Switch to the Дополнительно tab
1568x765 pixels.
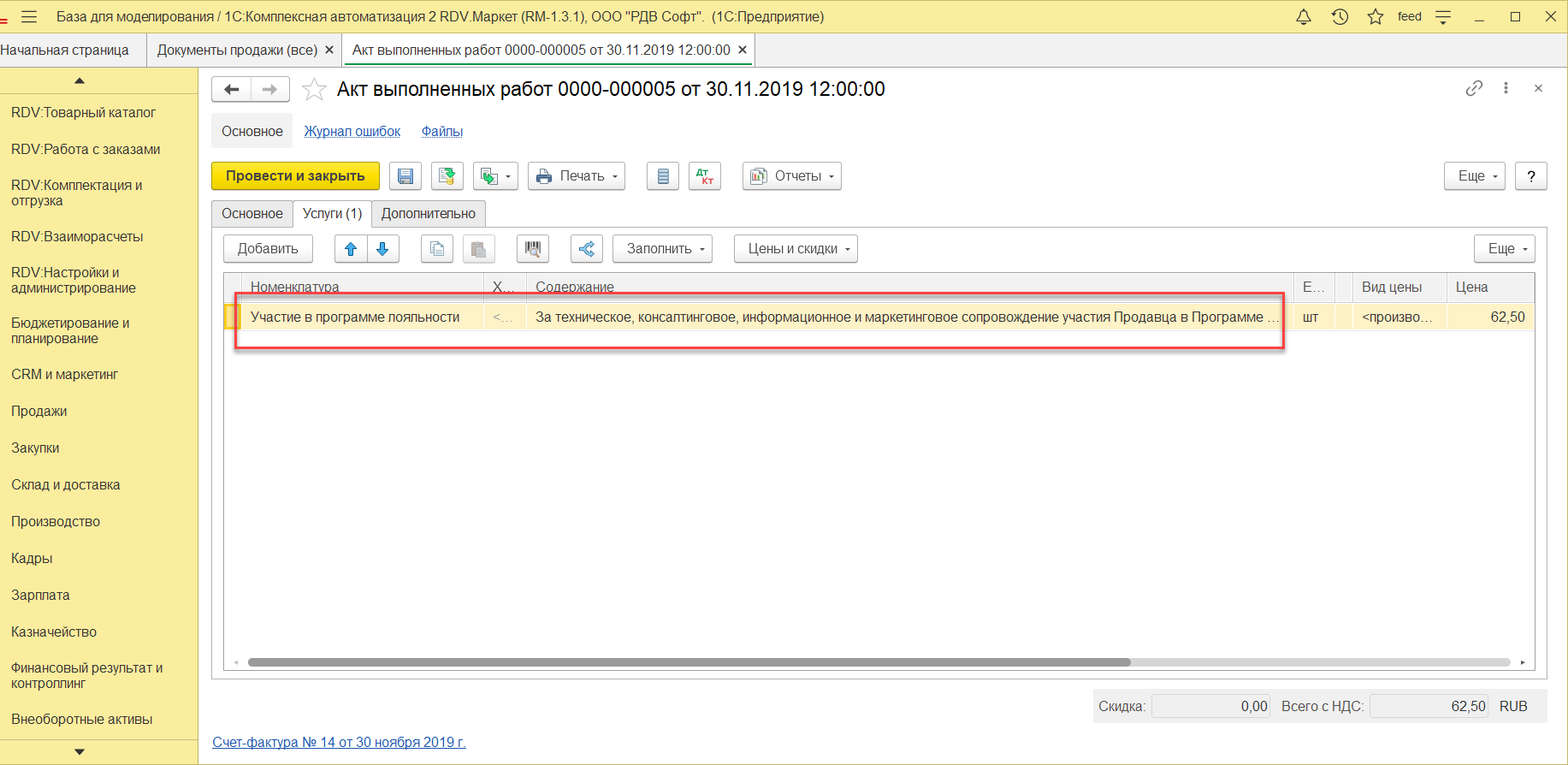coord(429,214)
